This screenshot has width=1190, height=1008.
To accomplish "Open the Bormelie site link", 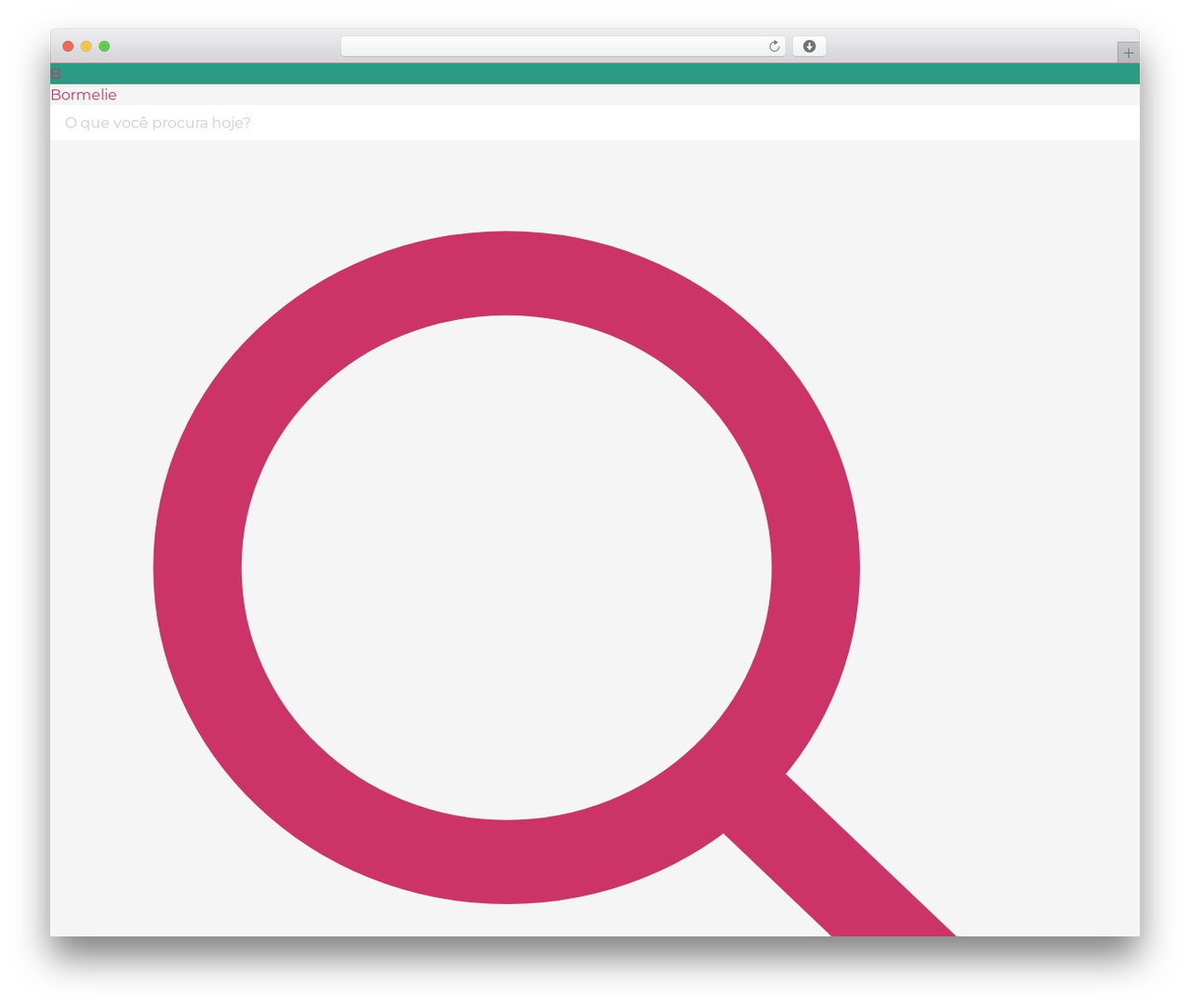I will pyautogui.click(x=84, y=95).
